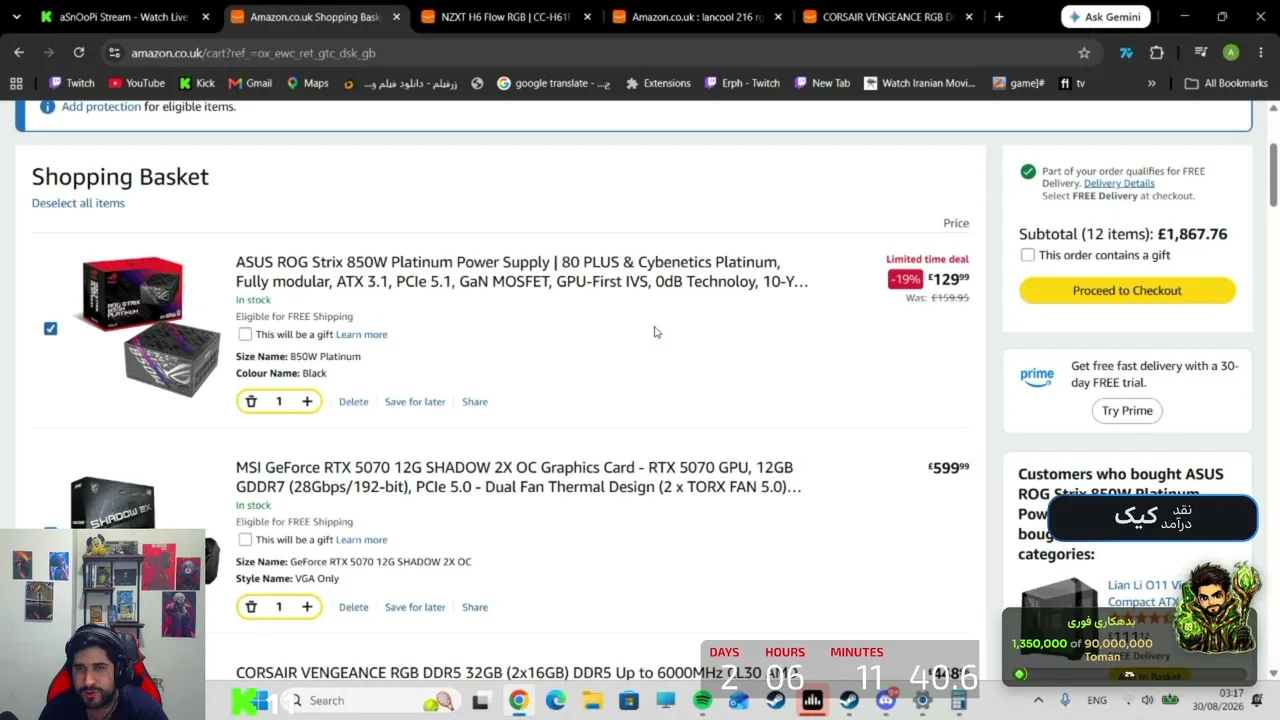Open the media control icon in Chrome toolbar
1280x720 pixels.
(x=1201, y=53)
